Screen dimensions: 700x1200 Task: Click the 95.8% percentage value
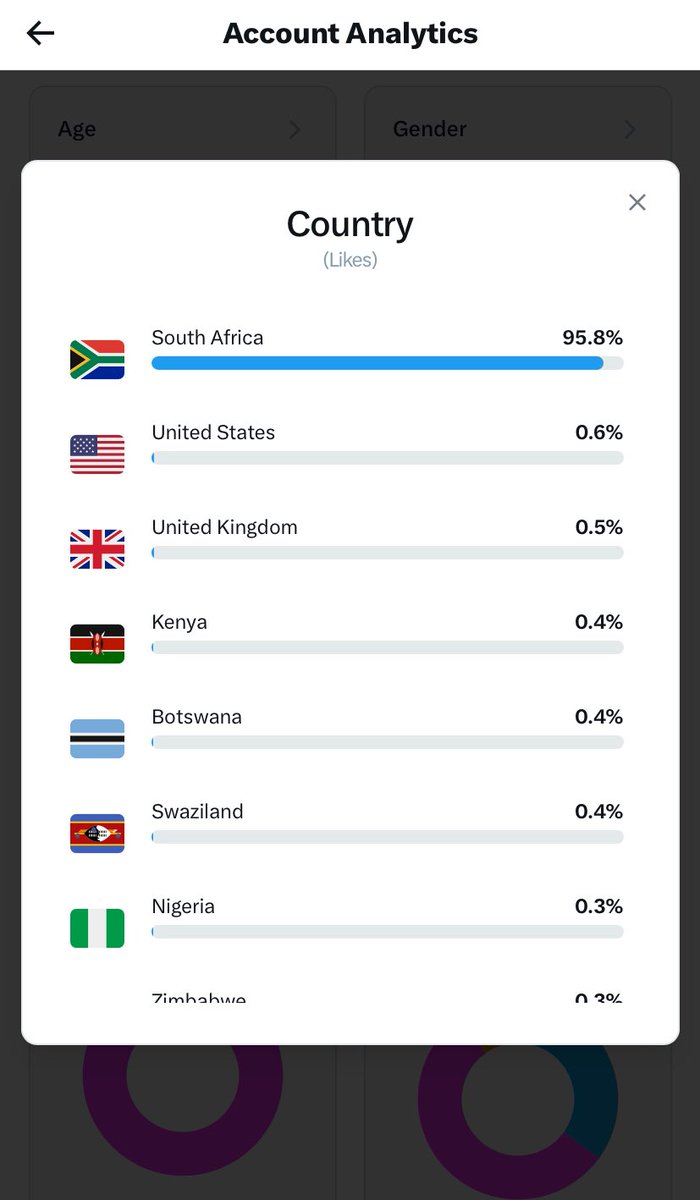coord(592,338)
